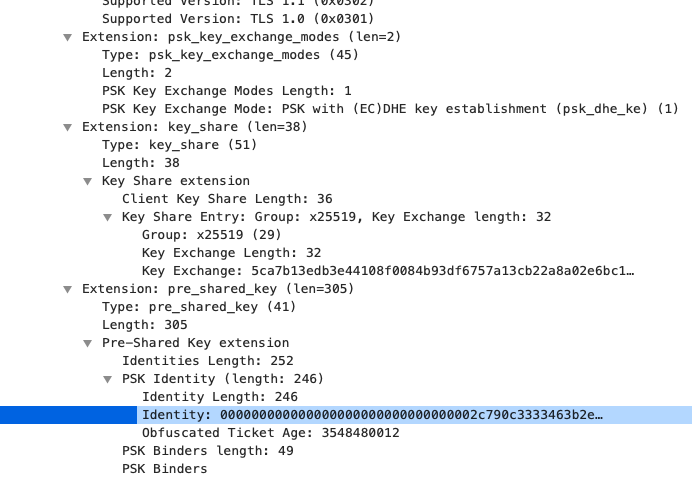Select Obfuscated Ticket Age: 3548480012 row
Viewport: 692px width, 478px height.
[271, 433]
